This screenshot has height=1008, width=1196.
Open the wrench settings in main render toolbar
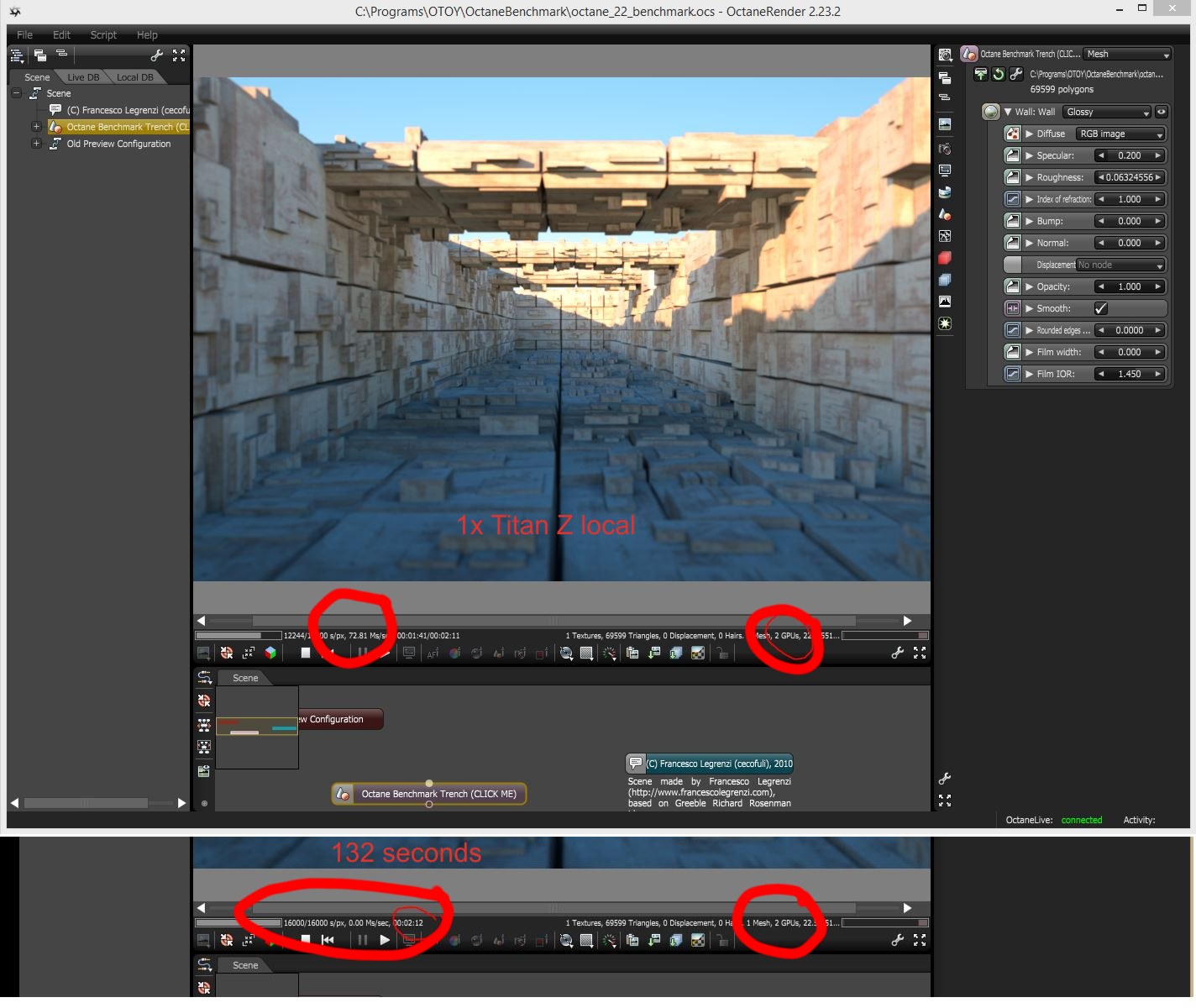pos(898,653)
